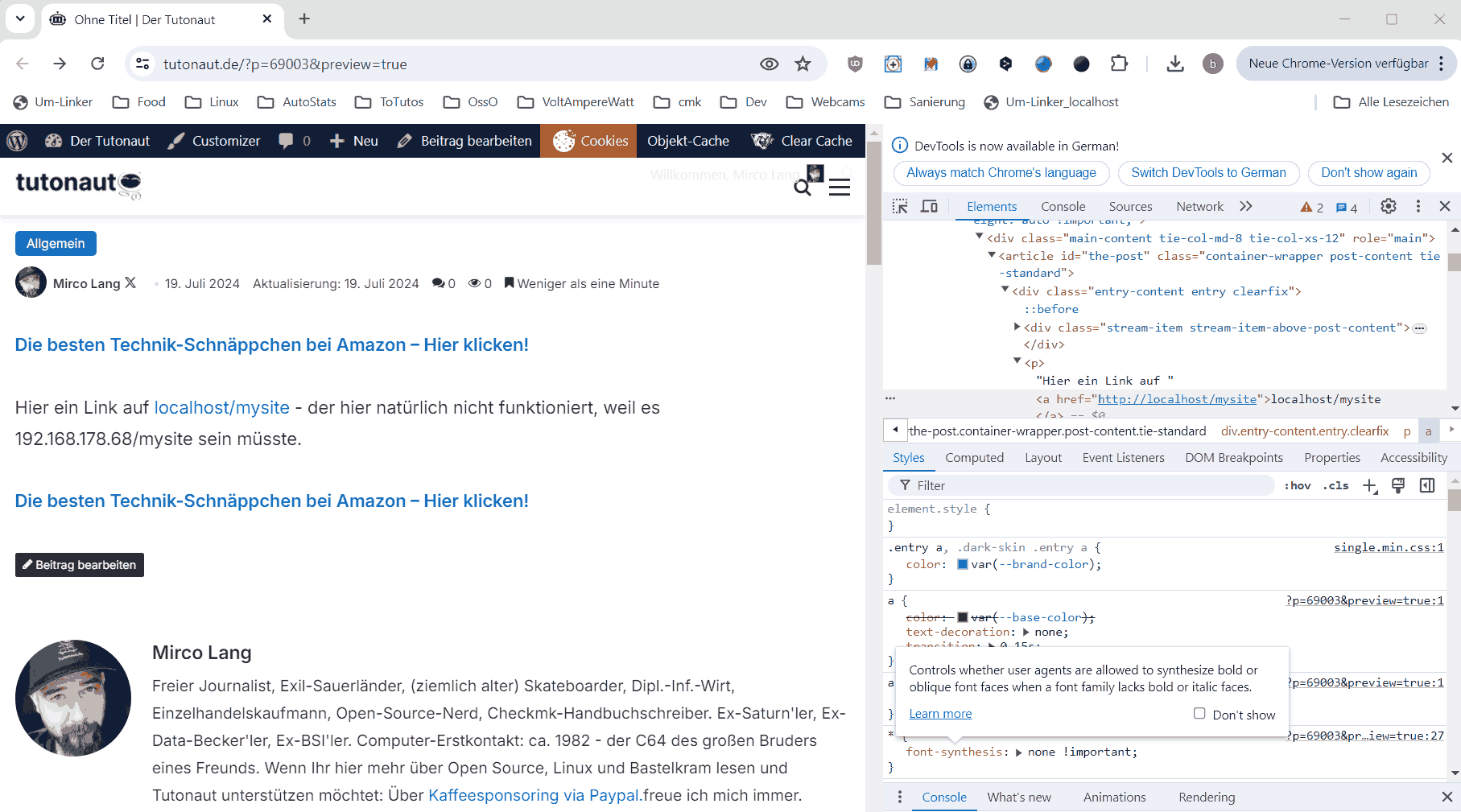This screenshot has height=812, width=1461.
Task: Collapse the main-content div node
Action: [x=980, y=237]
